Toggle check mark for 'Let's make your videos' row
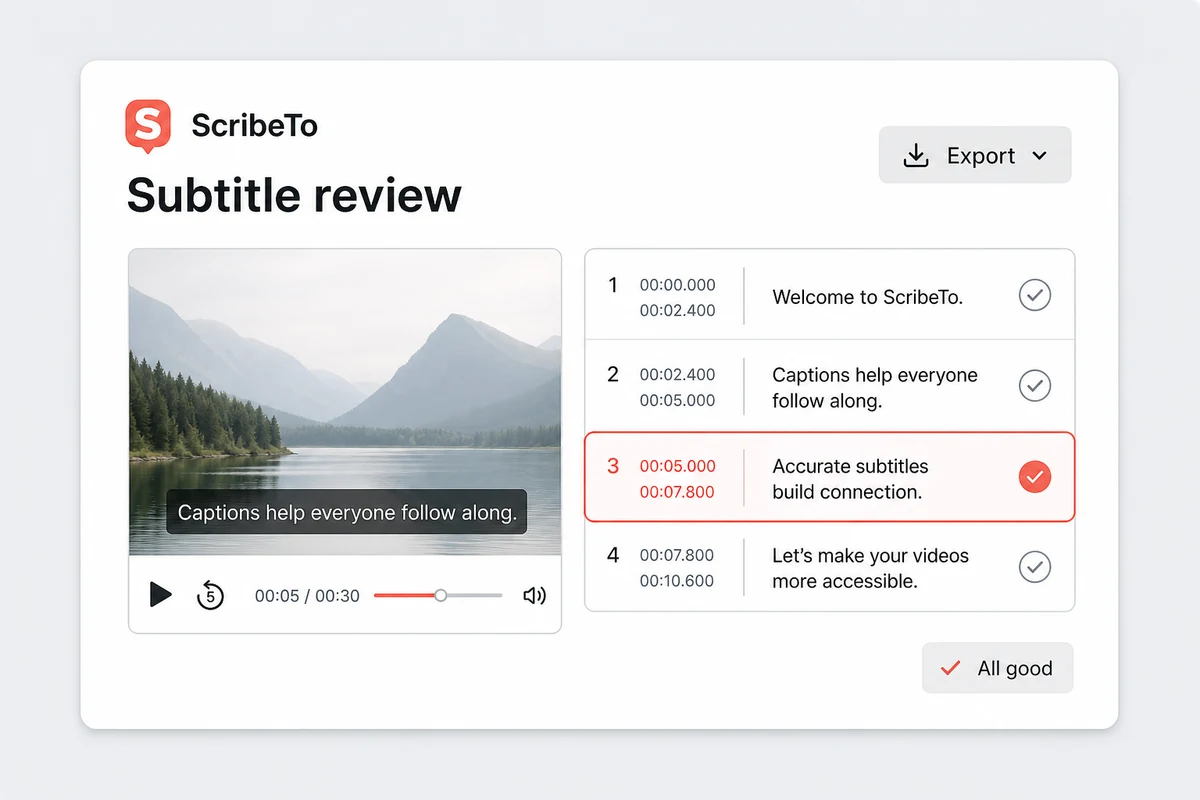Viewport: 1200px width, 800px height. [x=1034, y=567]
